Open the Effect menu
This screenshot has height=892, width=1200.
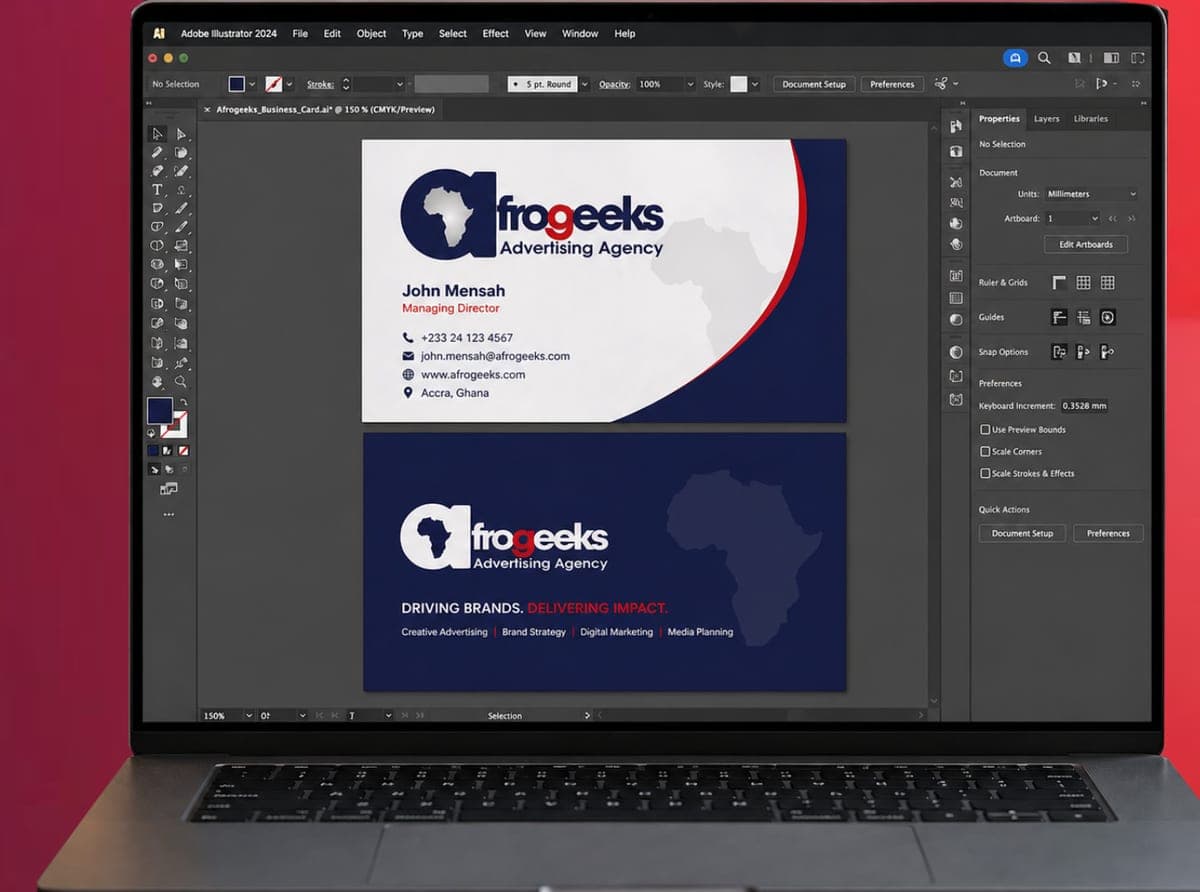[x=496, y=33]
